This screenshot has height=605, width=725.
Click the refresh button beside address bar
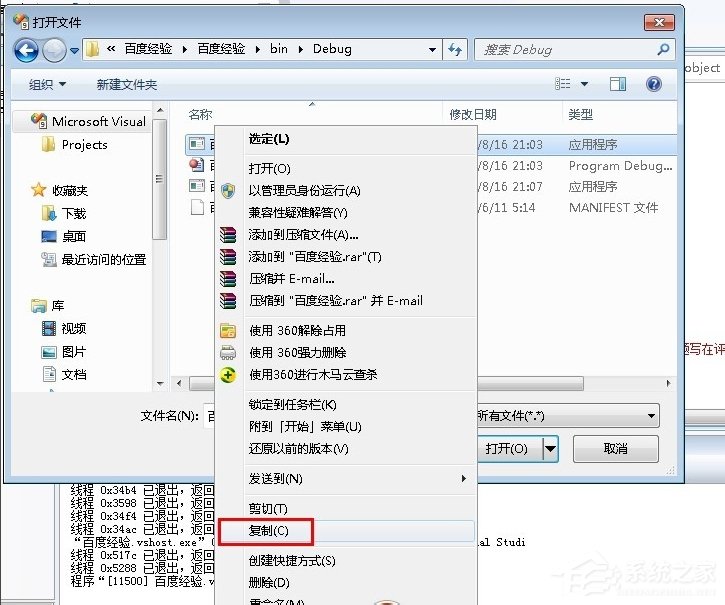click(456, 49)
